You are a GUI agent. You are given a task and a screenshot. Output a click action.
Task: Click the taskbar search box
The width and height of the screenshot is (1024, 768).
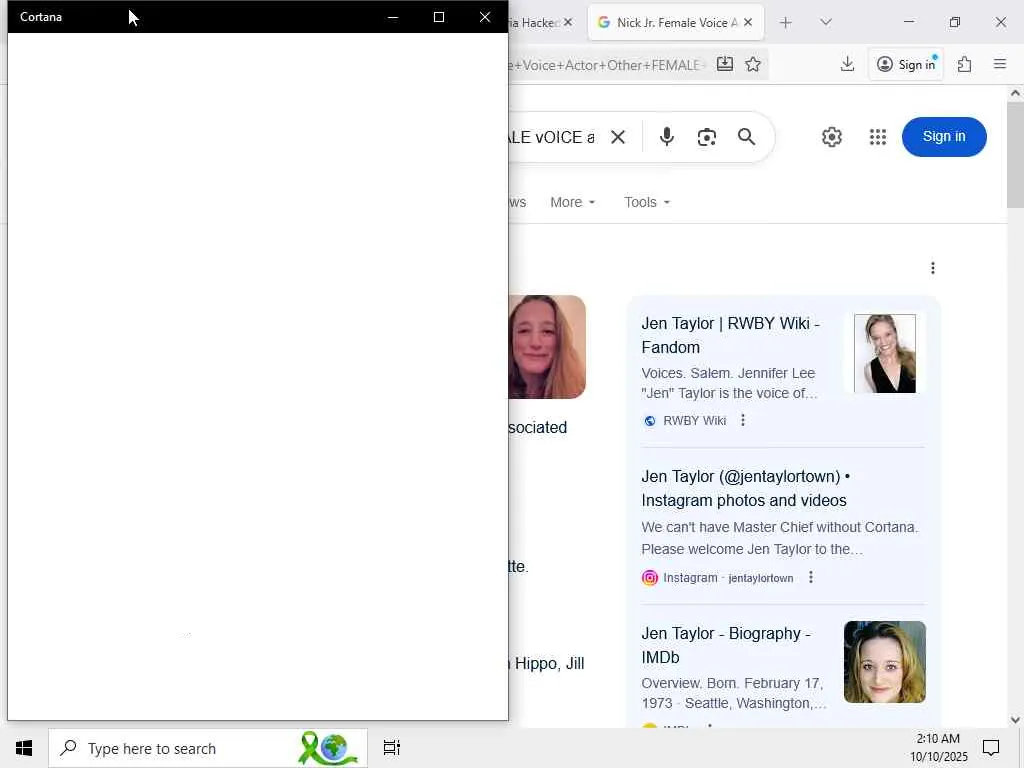pyautogui.click(x=208, y=748)
